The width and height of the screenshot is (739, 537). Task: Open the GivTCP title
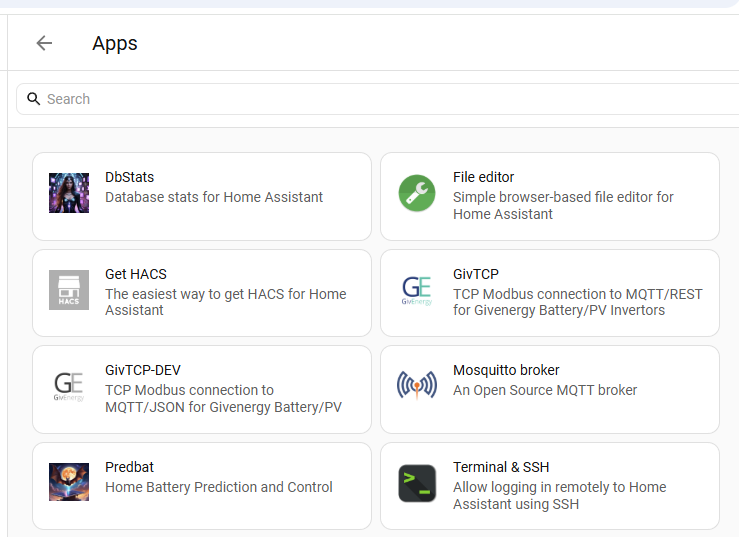pyautogui.click(x=476, y=274)
